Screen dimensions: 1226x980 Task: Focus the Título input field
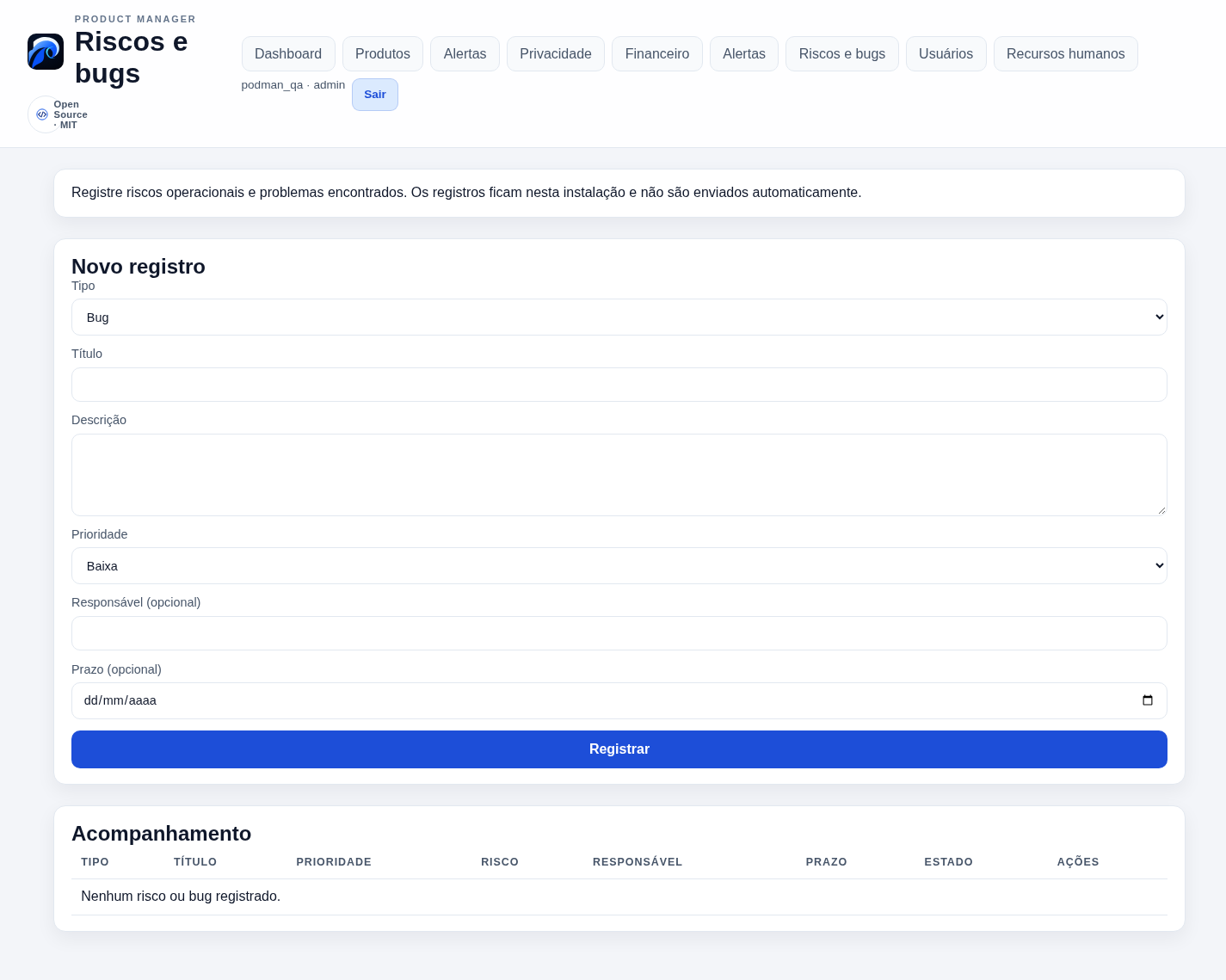(x=619, y=385)
